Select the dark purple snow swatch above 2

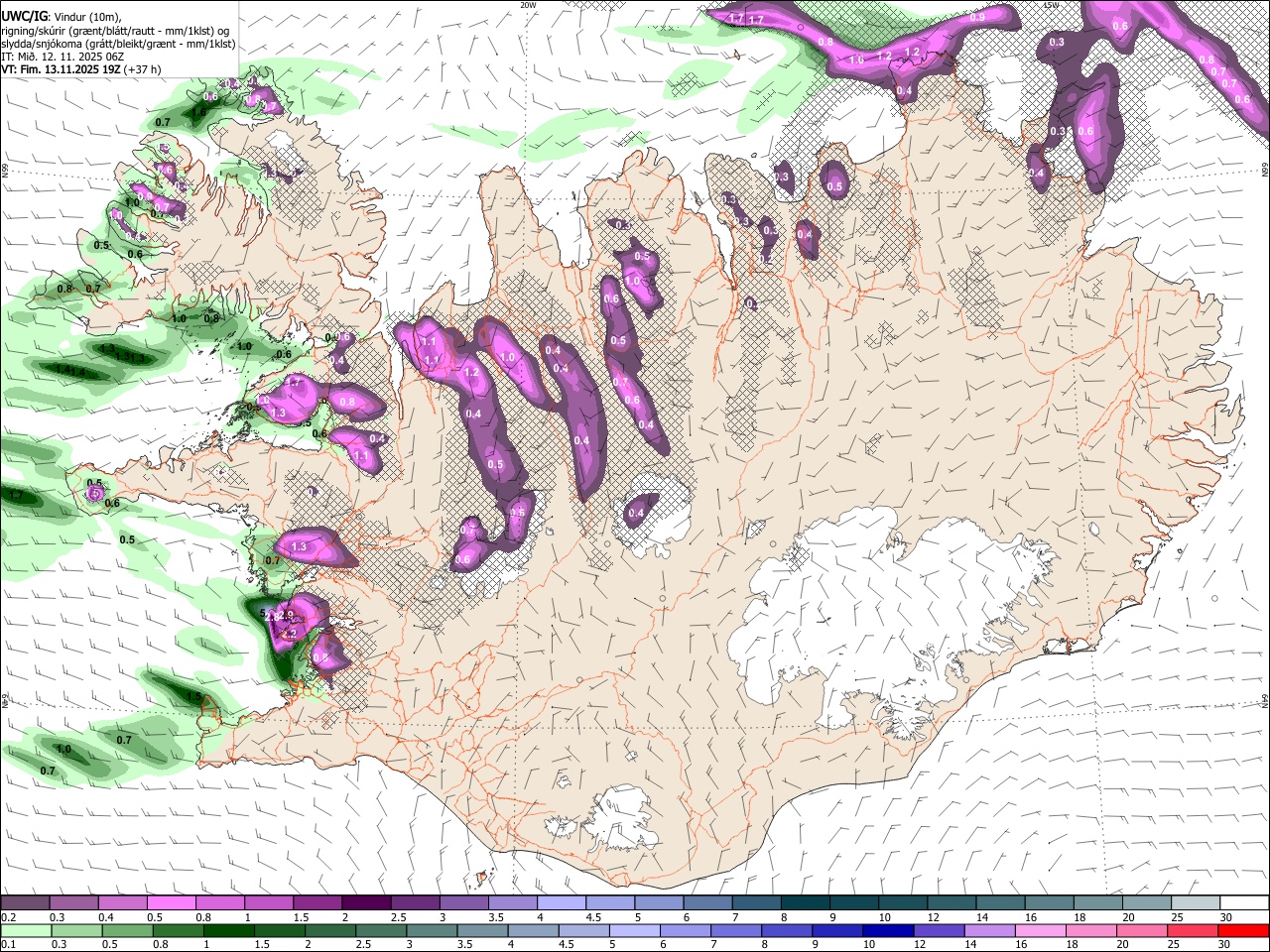[x=365, y=903]
